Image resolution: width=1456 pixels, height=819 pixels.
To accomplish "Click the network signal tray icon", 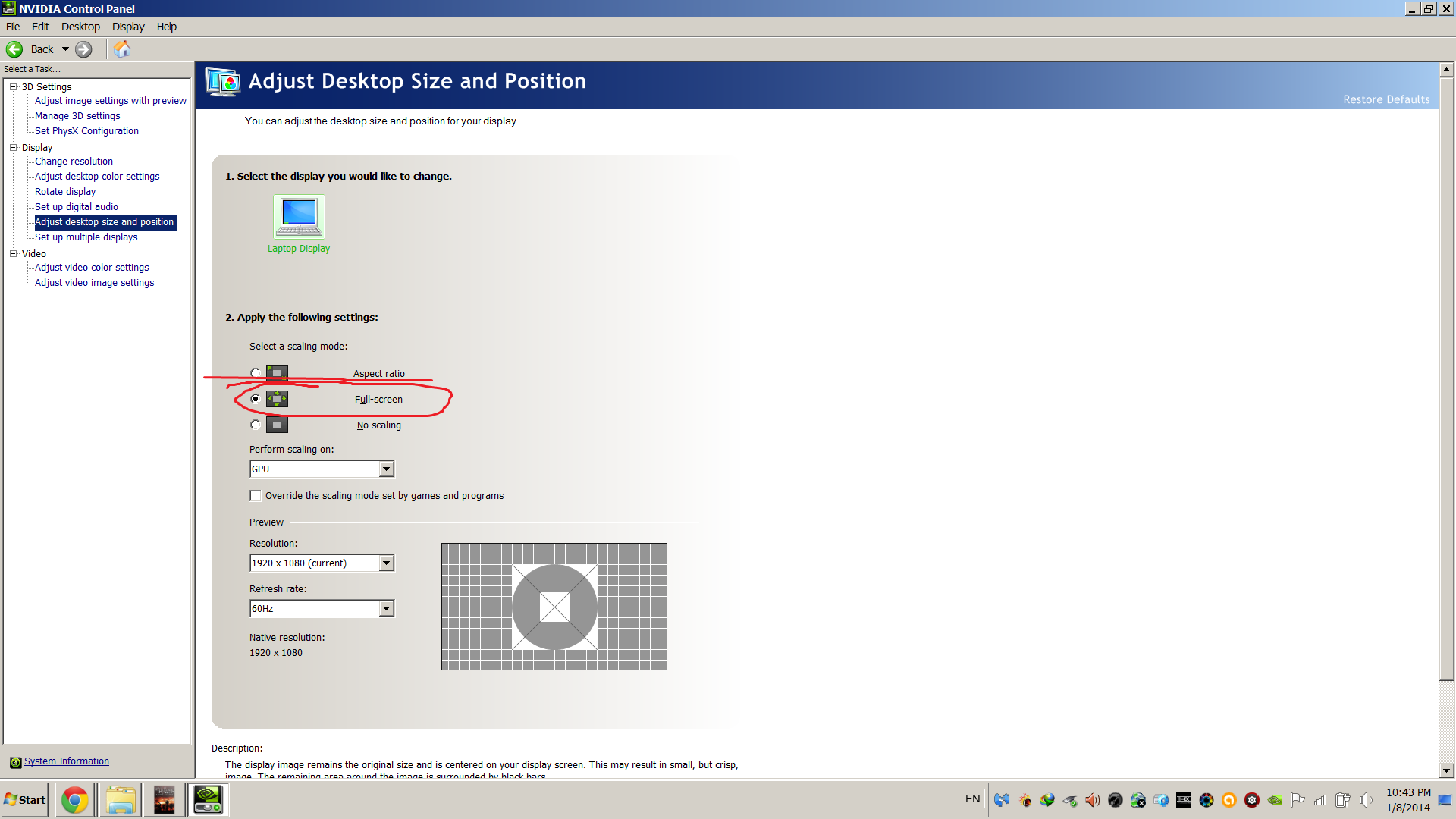I will [x=1320, y=800].
